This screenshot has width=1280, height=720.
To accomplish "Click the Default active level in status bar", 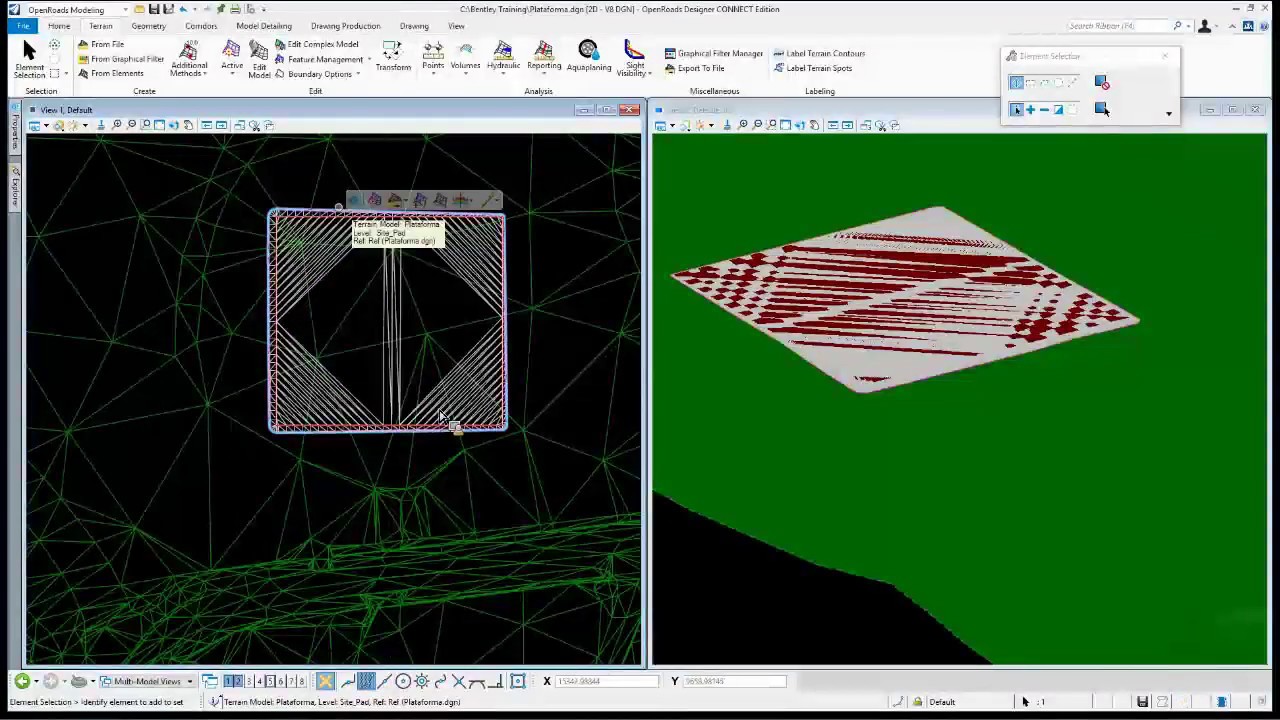I will pos(942,702).
